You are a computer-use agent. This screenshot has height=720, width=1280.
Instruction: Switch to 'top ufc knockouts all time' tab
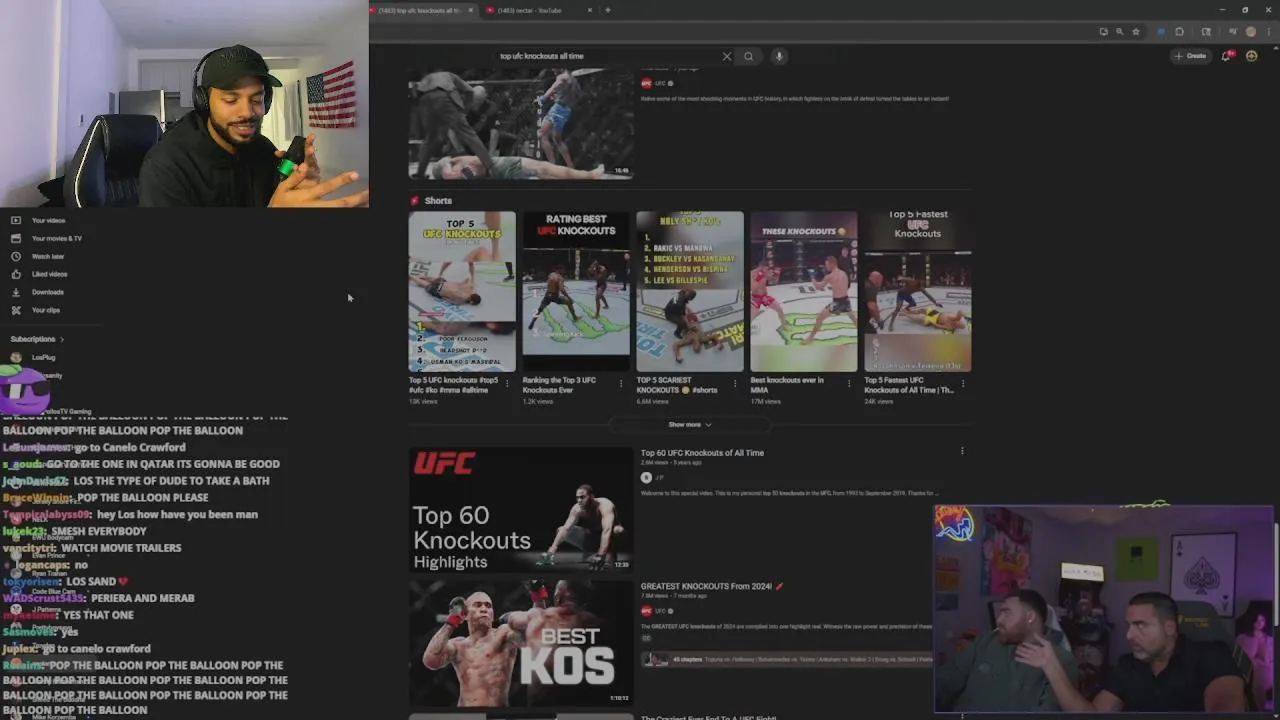pos(420,10)
